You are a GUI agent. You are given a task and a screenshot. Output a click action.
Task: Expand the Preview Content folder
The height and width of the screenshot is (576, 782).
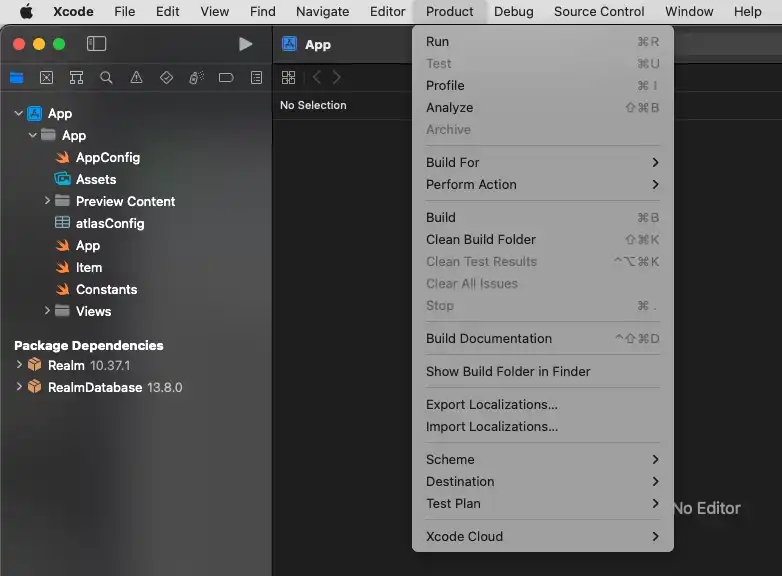47,202
